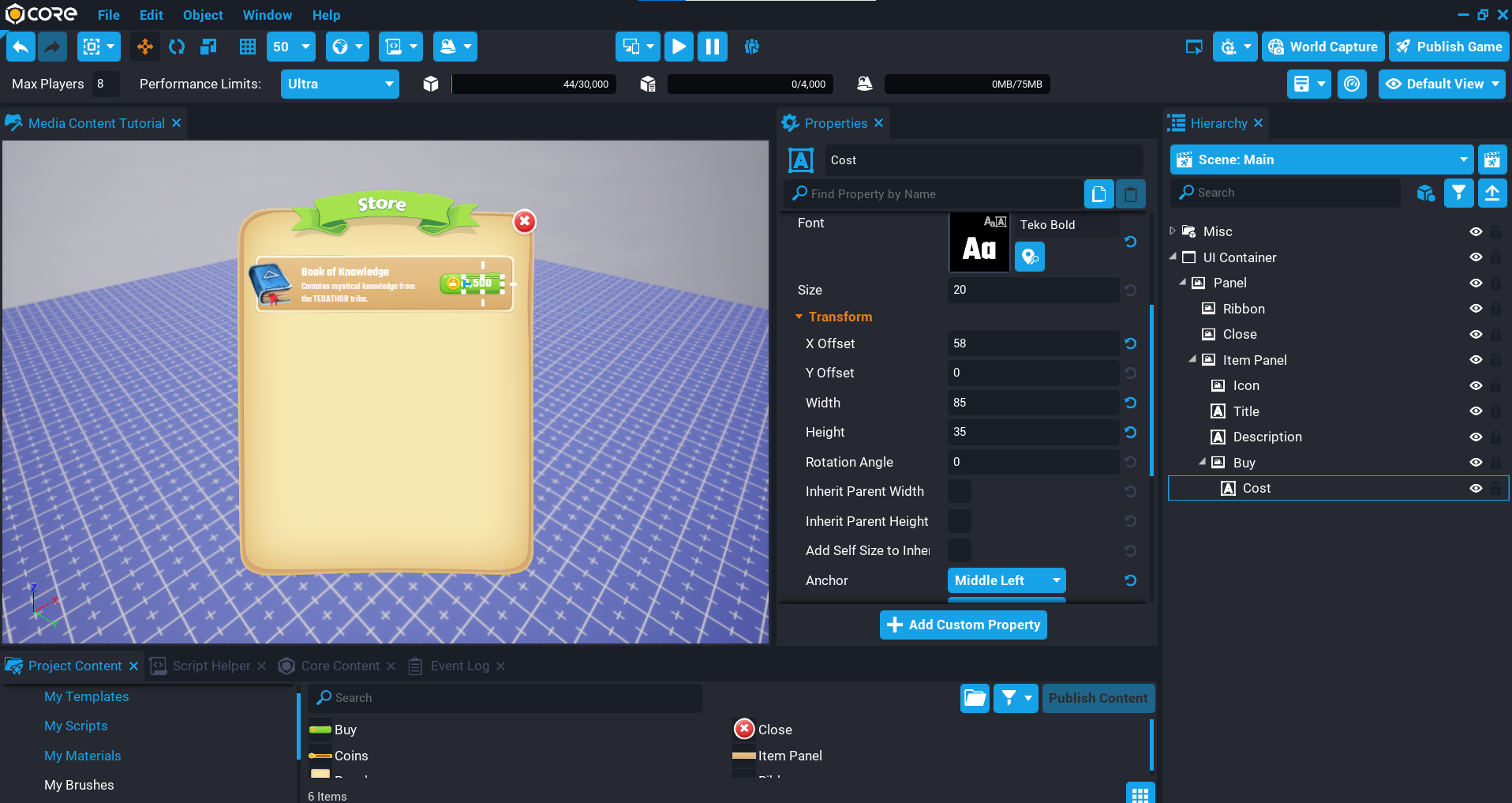
Task: Click the X Offset value field
Action: pyautogui.click(x=1032, y=343)
